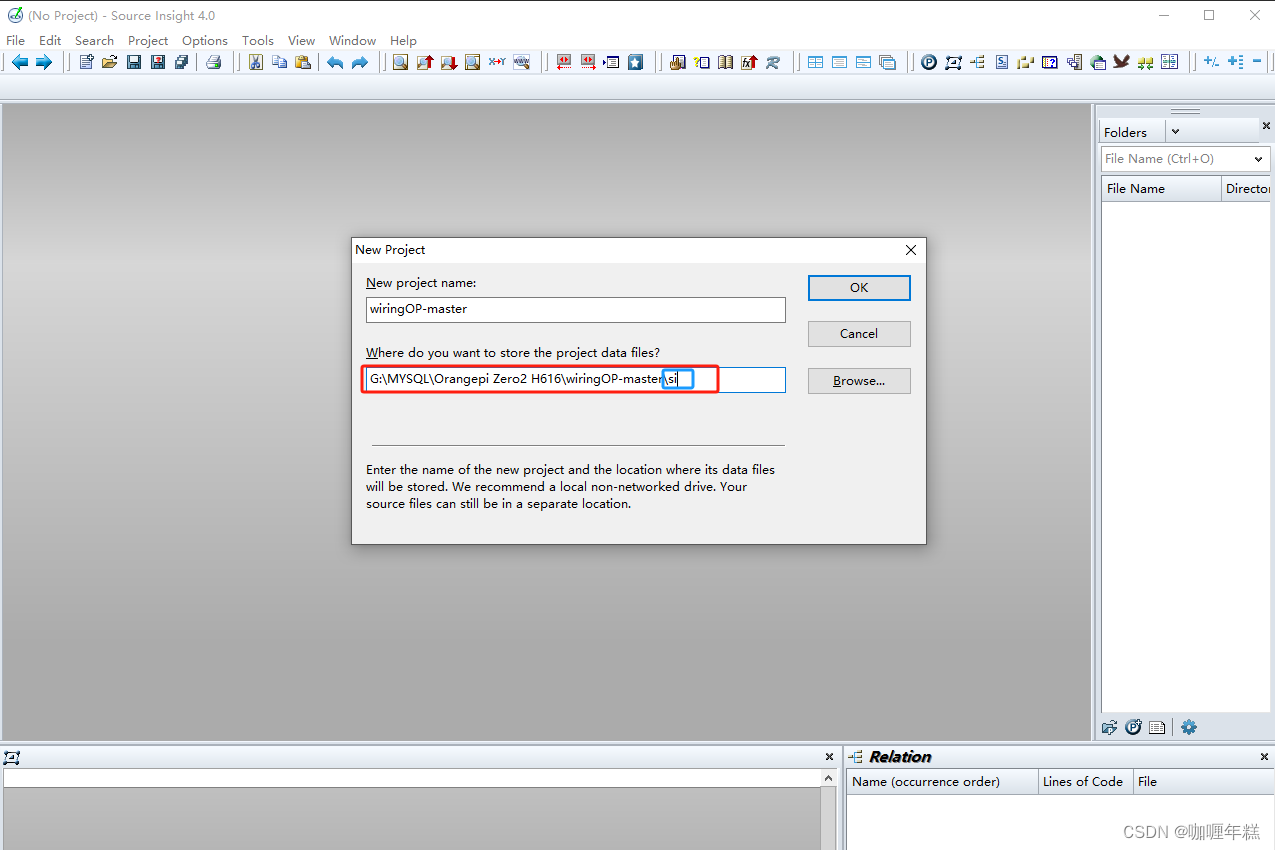Close the bottom-left context panel
Screen dimensions: 1275x850
click(x=829, y=757)
